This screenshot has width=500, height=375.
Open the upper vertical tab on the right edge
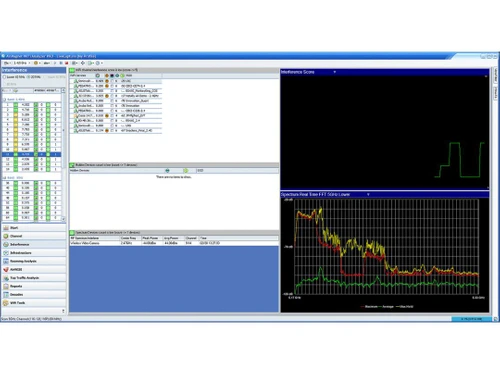[495, 75]
